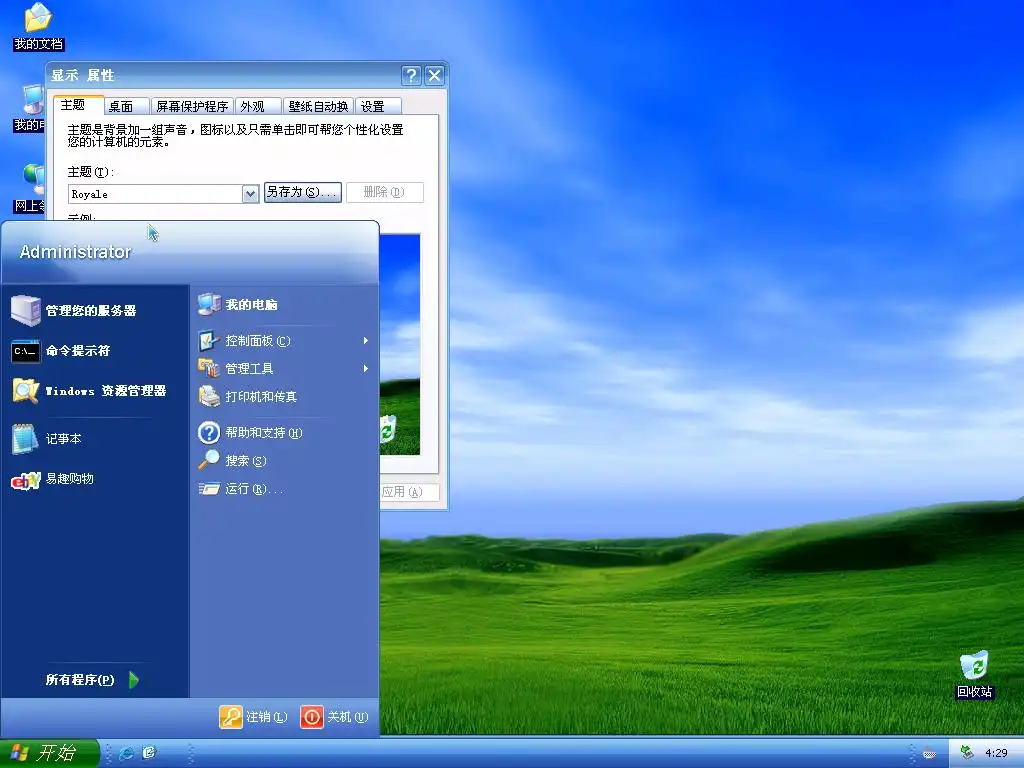Click the 另存为 (Save As) button
The width and height of the screenshot is (1024, 768).
pos(302,192)
